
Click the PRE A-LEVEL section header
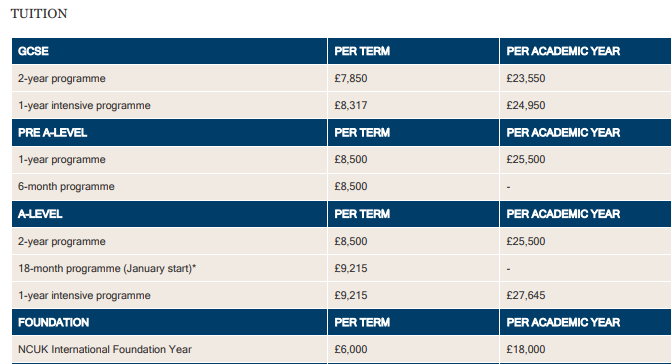pyautogui.click(x=53, y=132)
